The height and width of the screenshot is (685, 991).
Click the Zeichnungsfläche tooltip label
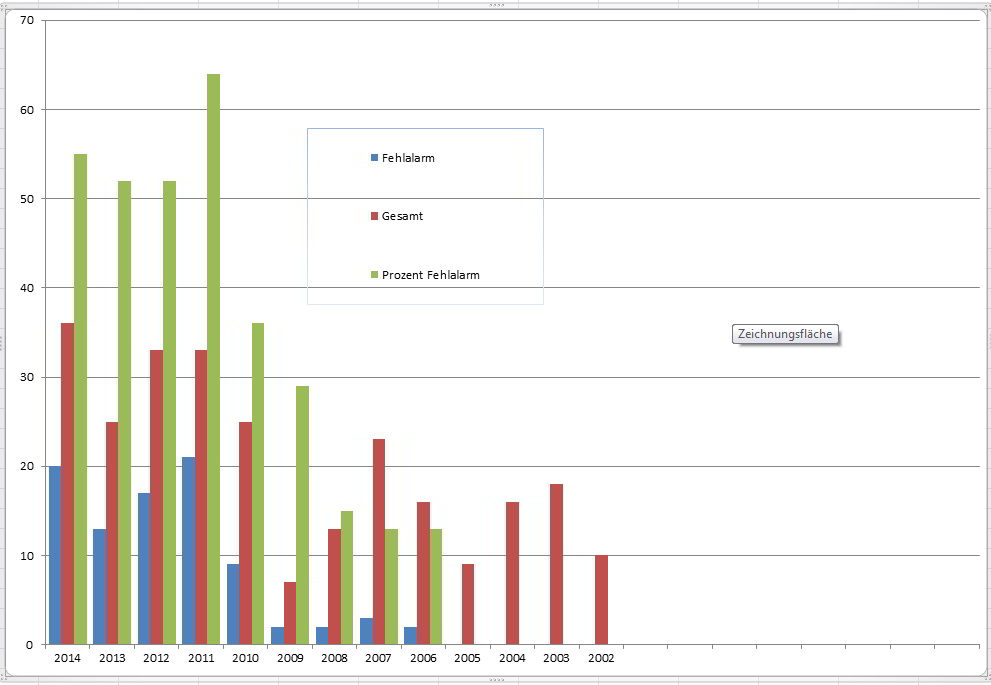click(785, 335)
